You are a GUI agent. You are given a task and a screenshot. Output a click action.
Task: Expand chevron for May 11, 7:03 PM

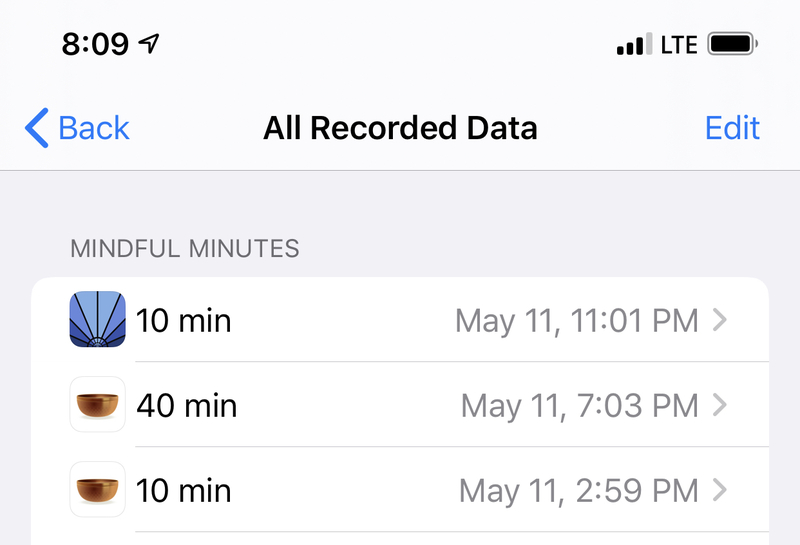720,405
